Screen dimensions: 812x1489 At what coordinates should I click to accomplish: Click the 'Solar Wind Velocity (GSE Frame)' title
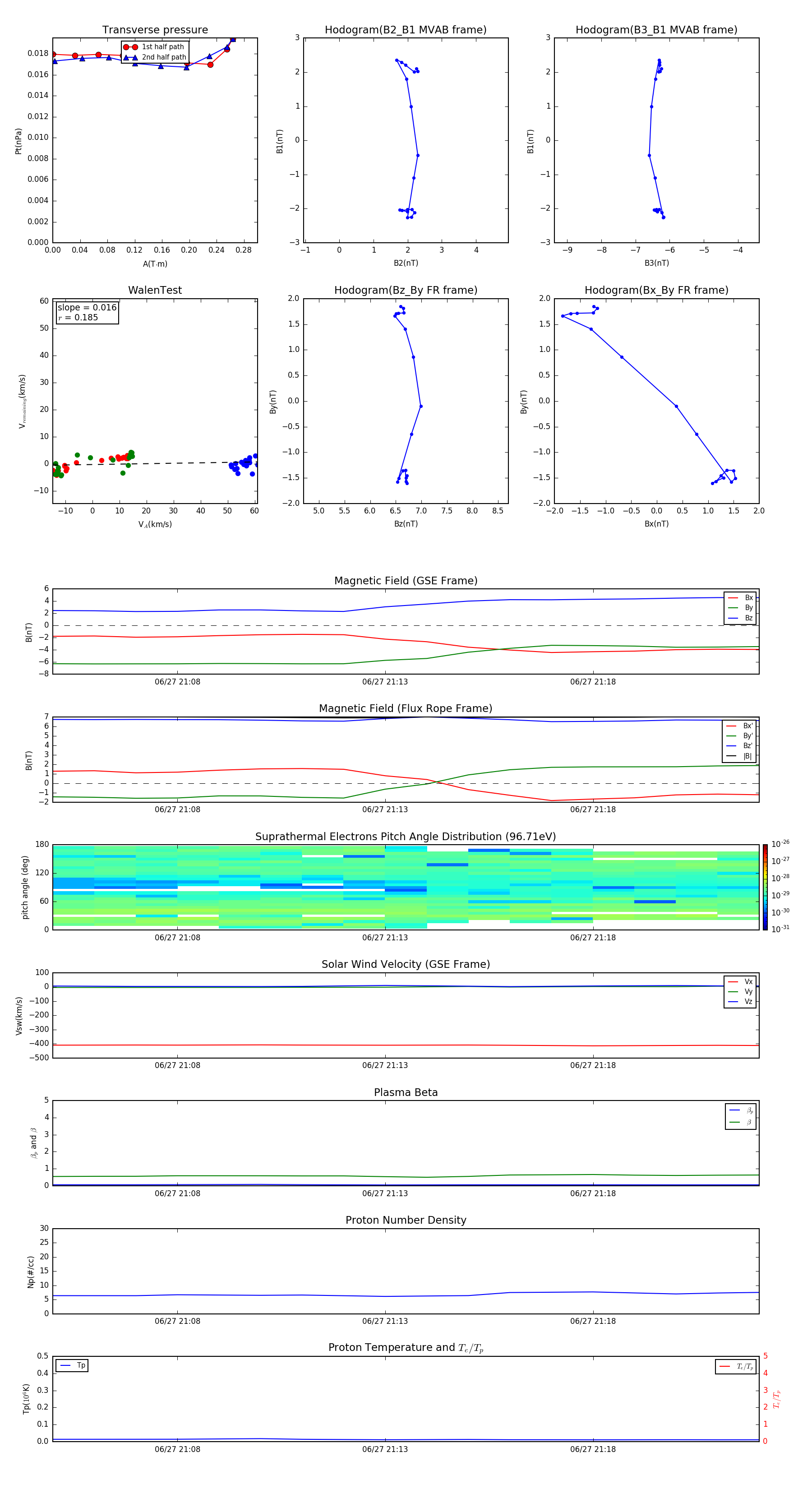pyautogui.click(x=406, y=964)
